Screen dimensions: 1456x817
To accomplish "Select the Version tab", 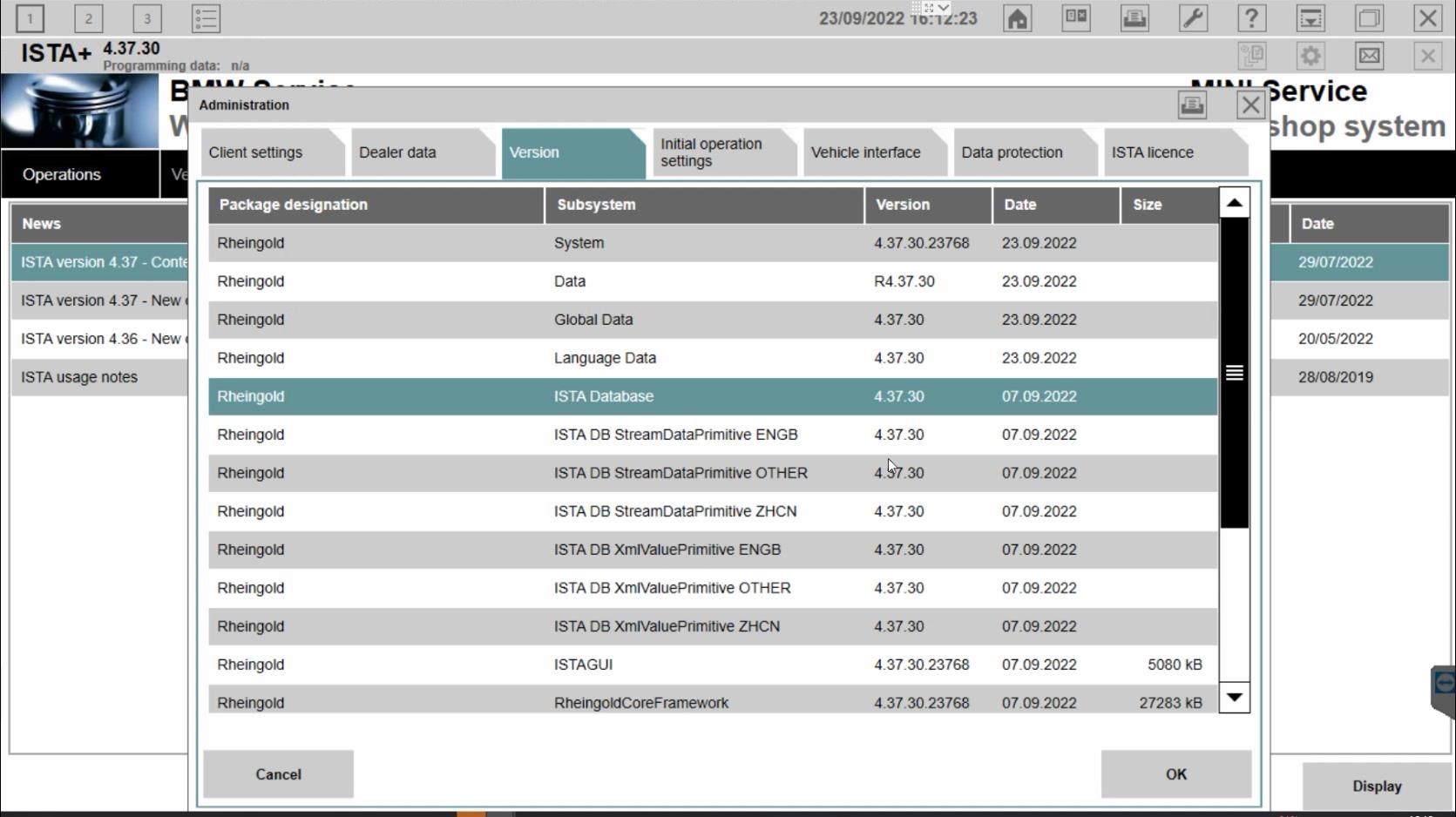I will [572, 152].
